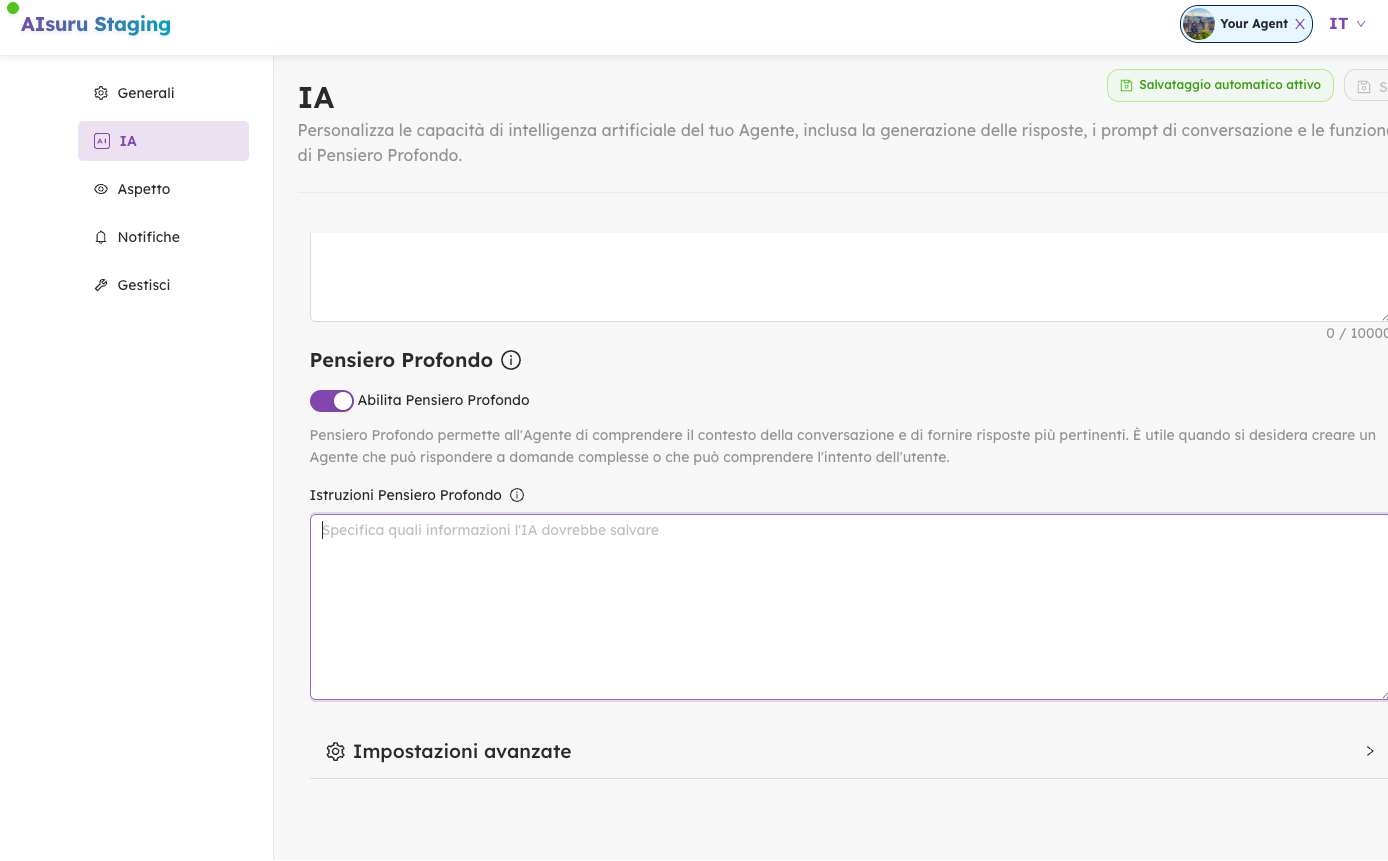Click the gear icon beside Generali
Viewport: 1388px width, 861px height.
point(101,93)
